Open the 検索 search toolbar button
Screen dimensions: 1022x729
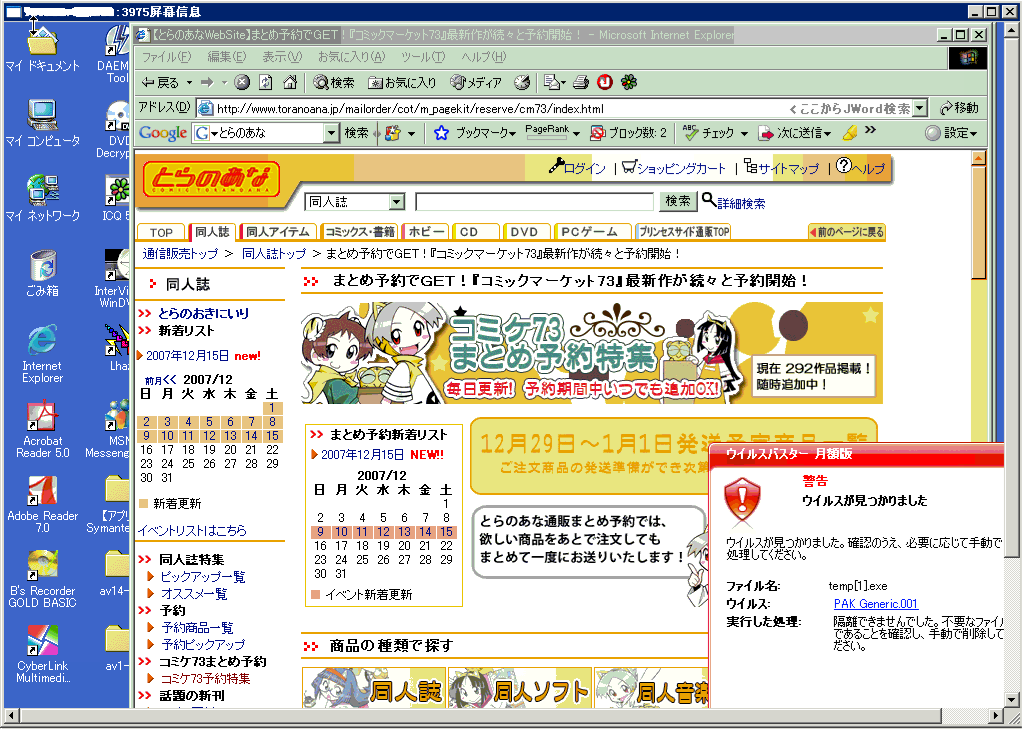(x=334, y=83)
